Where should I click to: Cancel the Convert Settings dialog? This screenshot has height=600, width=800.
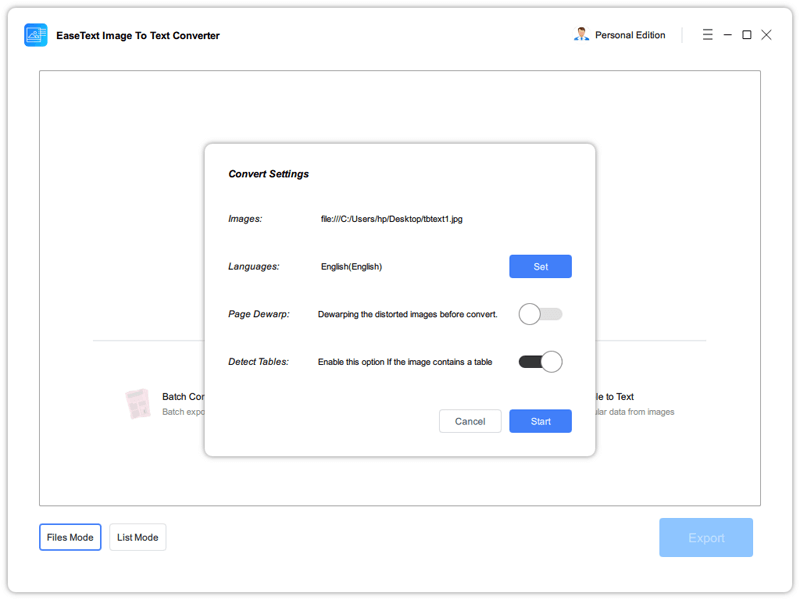click(470, 421)
